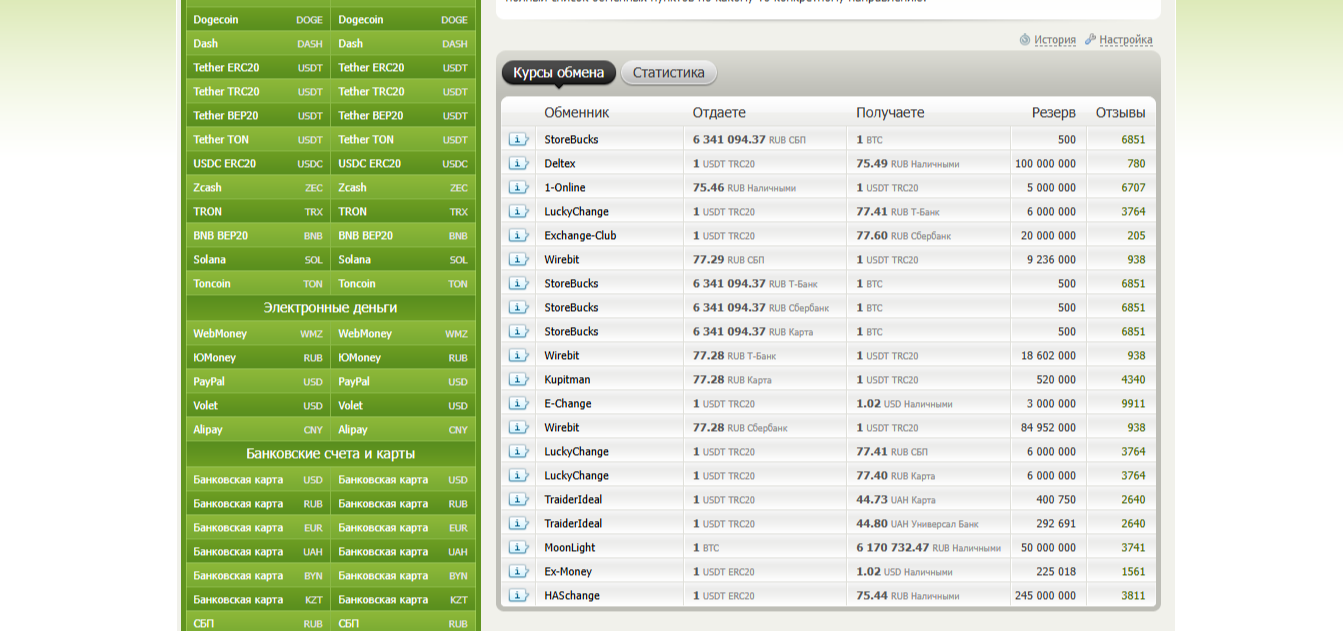The image size is (1343, 631).
Task: Select PayPal USD in the left currency column
Action: point(258,381)
